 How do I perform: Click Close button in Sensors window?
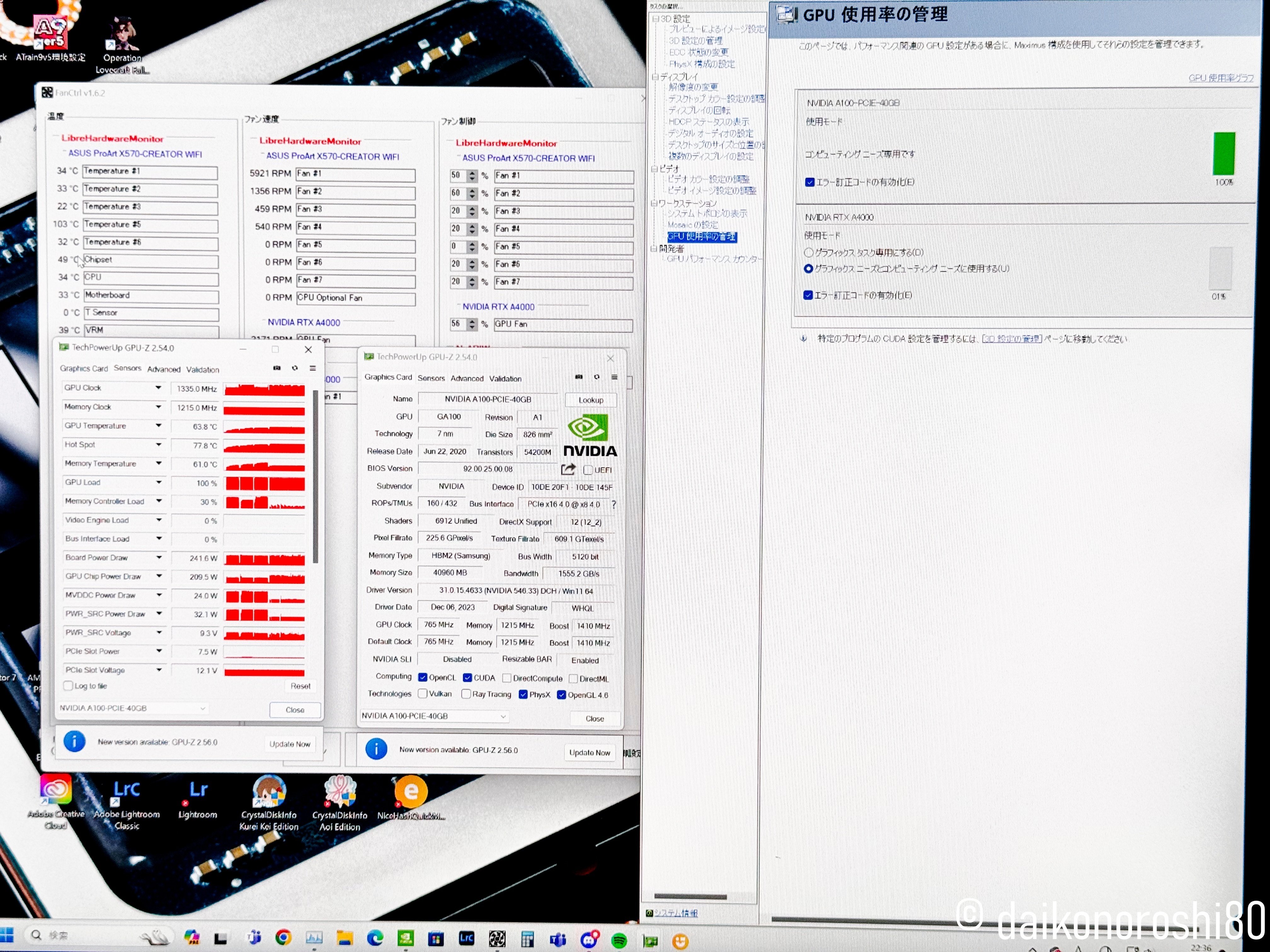point(295,710)
